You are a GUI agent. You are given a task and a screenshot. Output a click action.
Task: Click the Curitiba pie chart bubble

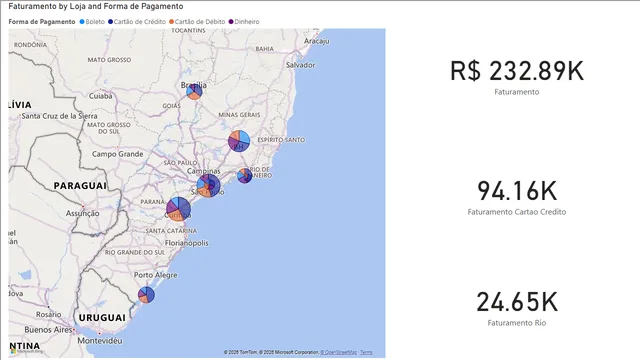point(178,209)
